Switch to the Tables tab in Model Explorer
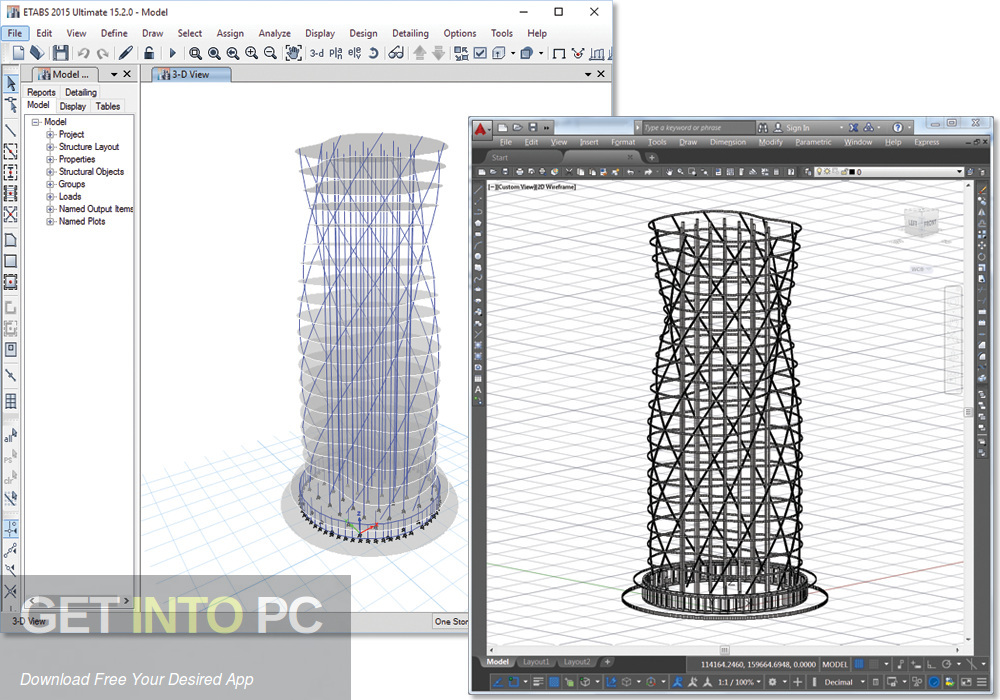1000x700 pixels. point(108,106)
